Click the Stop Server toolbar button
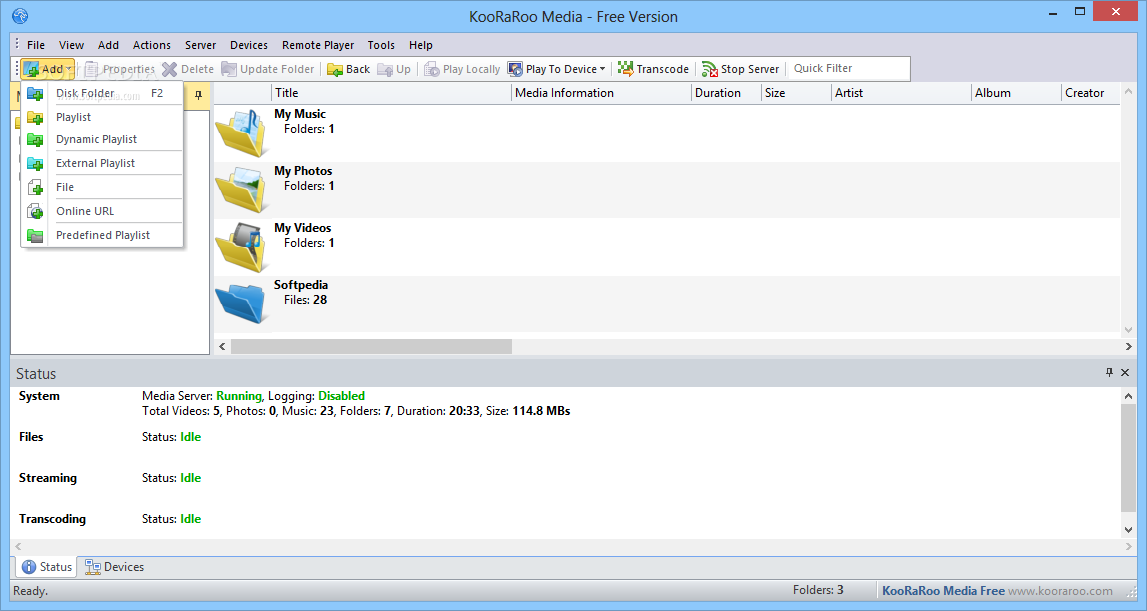 [x=740, y=69]
